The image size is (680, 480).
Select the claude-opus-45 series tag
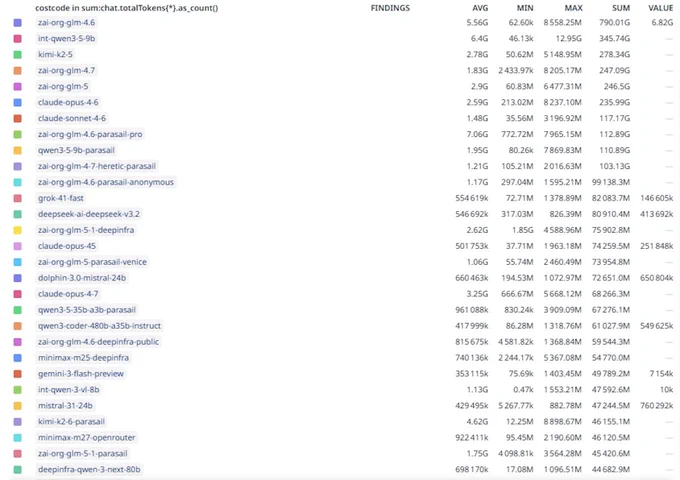point(67,246)
